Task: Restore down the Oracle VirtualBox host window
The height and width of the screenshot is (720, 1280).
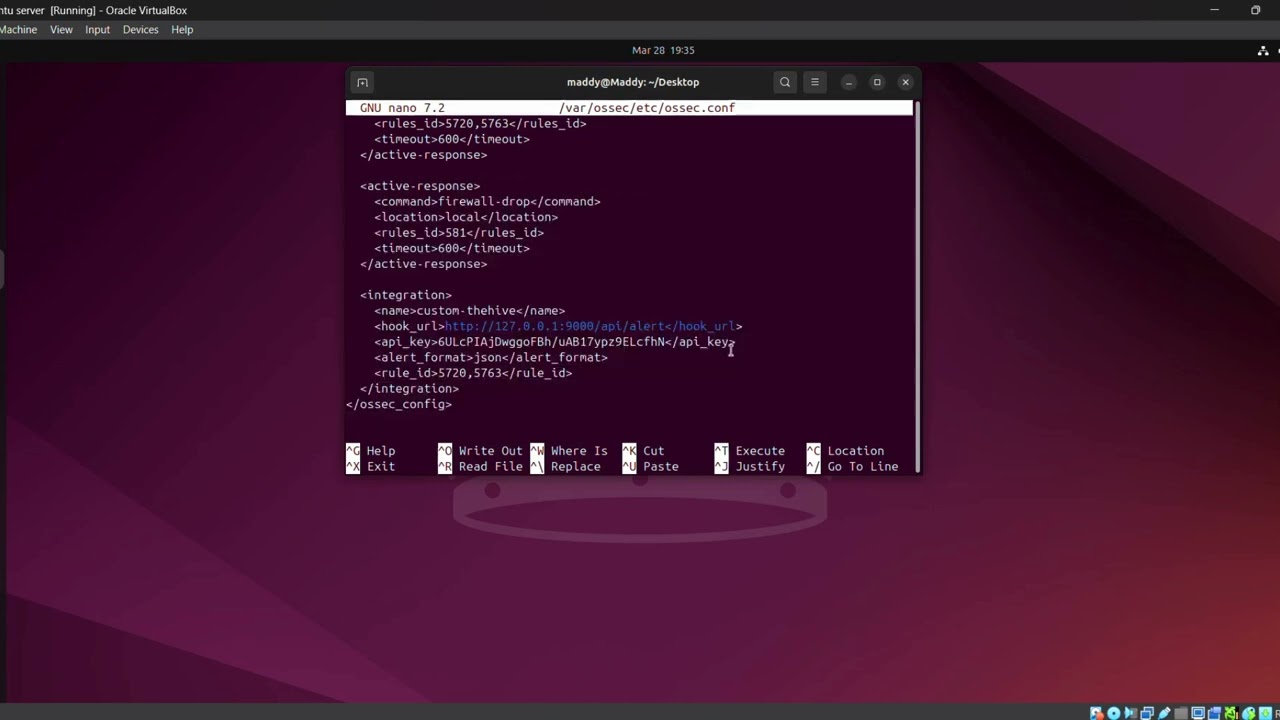Action: click(1256, 10)
